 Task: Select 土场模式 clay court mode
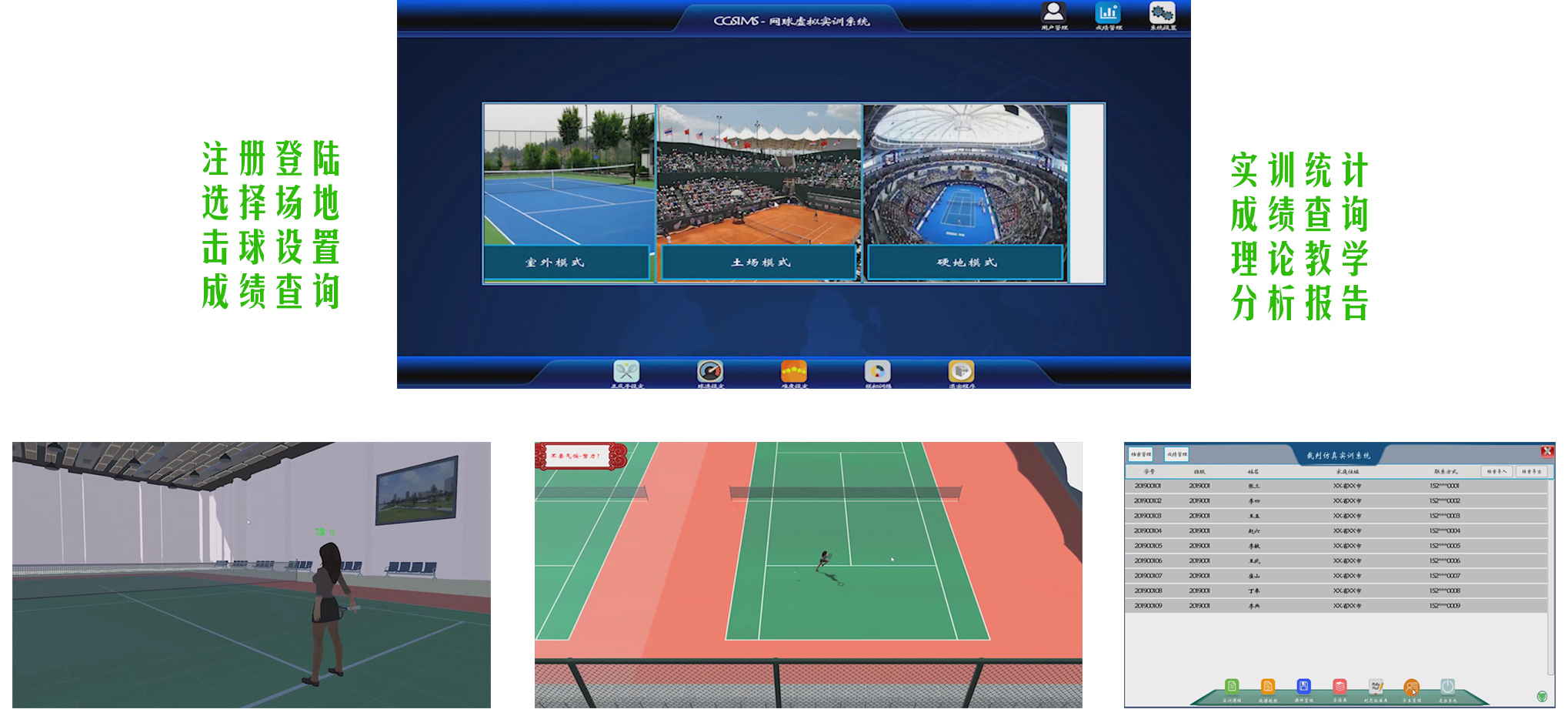tap(759, 263)
